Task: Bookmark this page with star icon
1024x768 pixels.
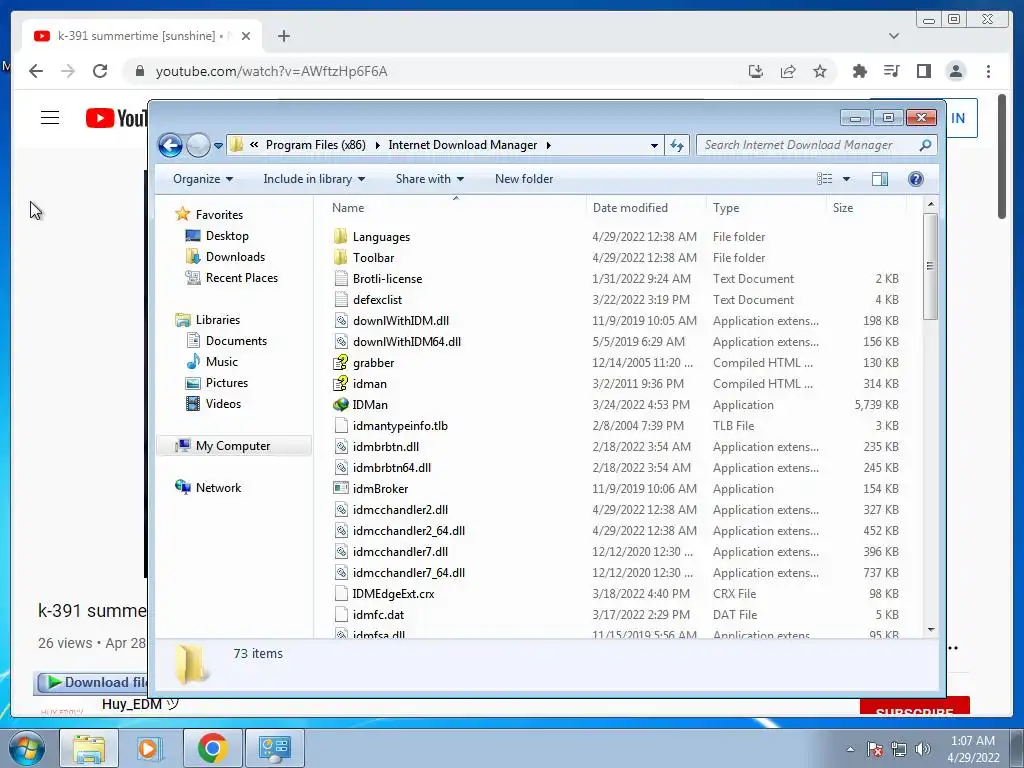Action: click(x=820, y=71)
